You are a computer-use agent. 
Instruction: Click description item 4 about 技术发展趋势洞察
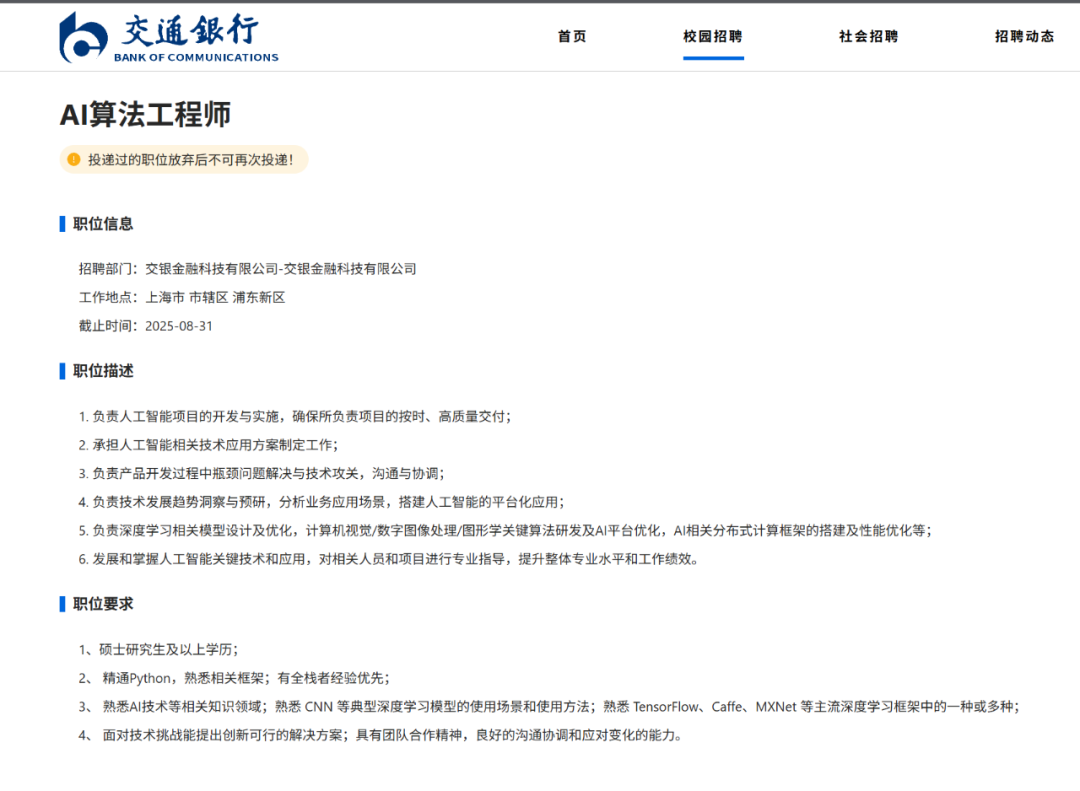[x=322, y=502]
